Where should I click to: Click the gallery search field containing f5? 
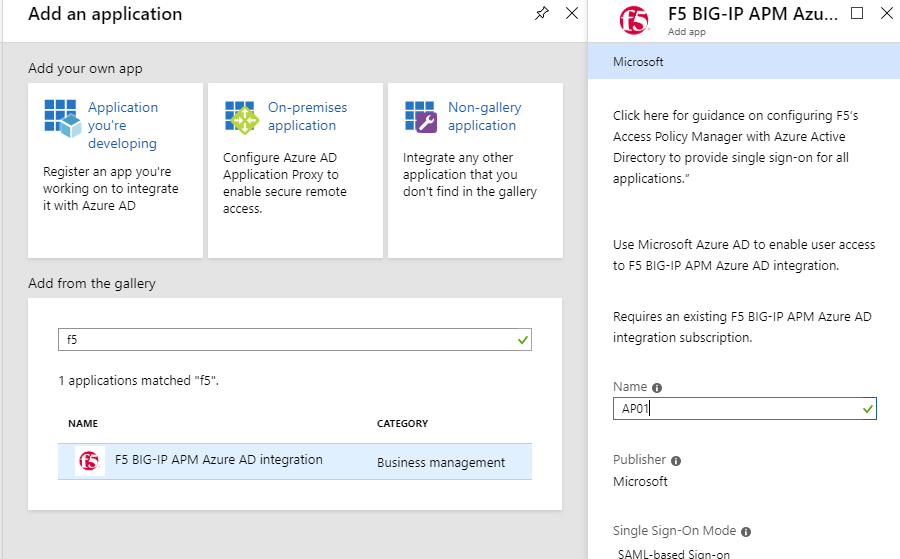point(294,340)
